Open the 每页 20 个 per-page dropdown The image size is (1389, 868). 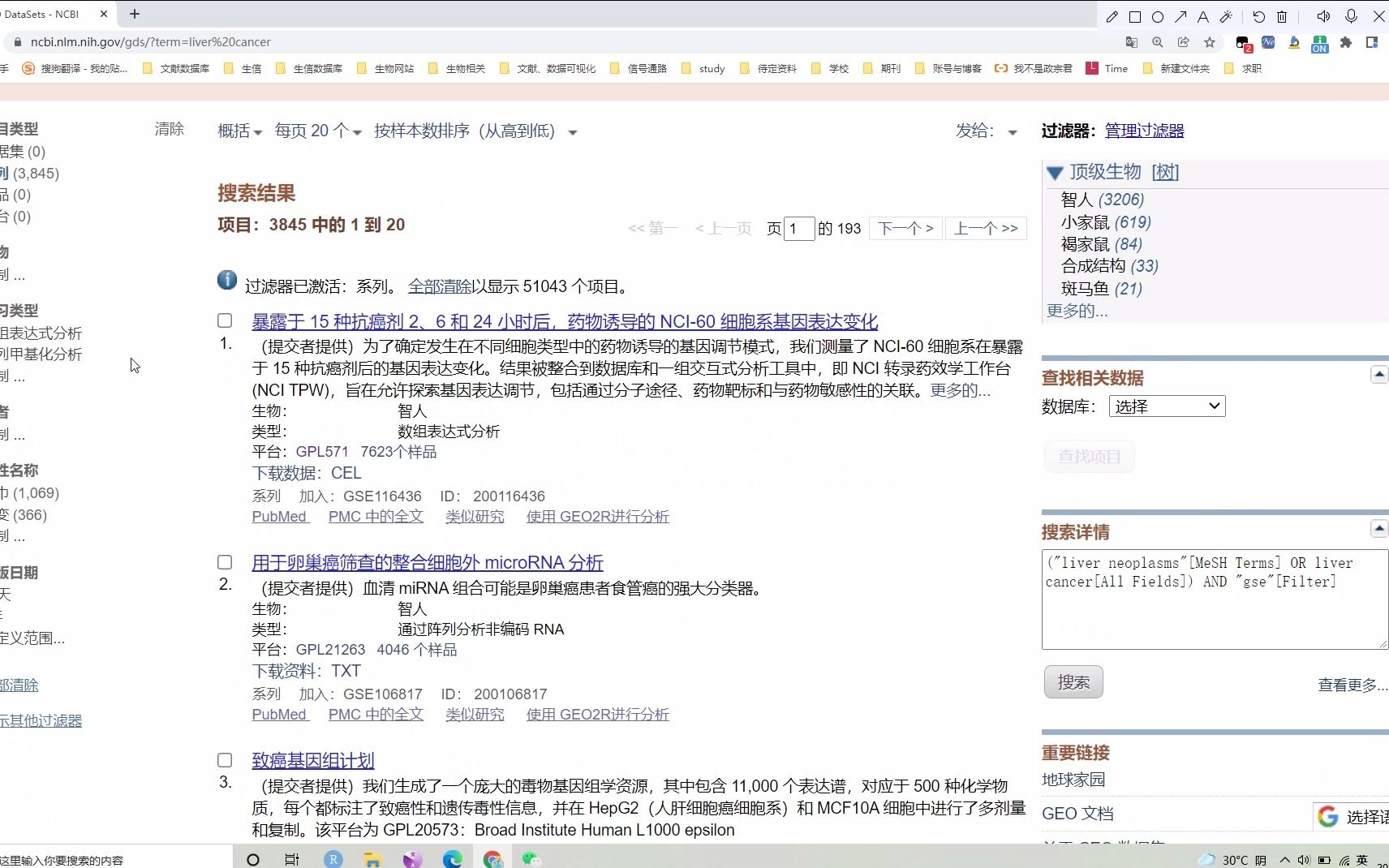(x=318, y=131)
